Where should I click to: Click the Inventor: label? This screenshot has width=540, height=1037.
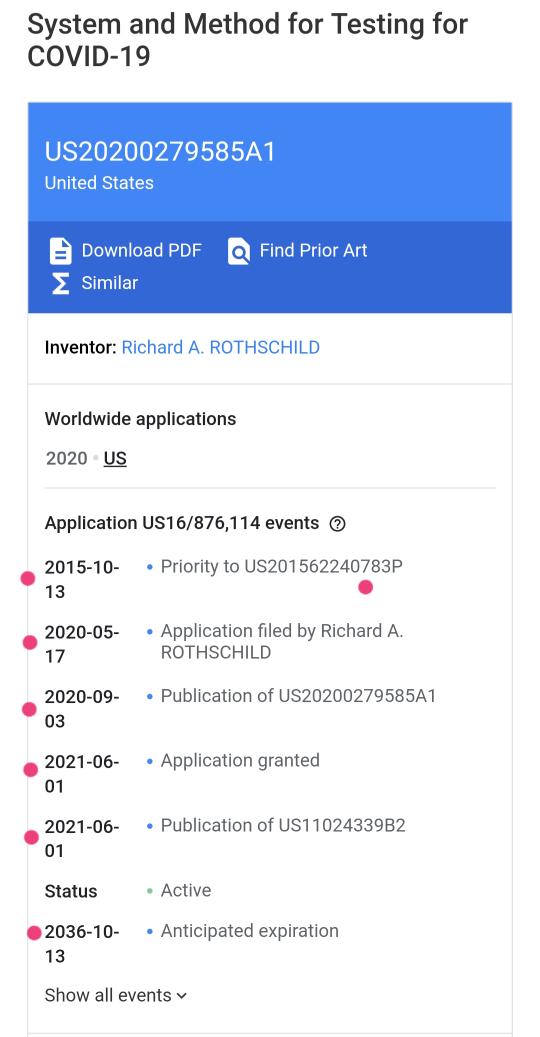point(81,347)
